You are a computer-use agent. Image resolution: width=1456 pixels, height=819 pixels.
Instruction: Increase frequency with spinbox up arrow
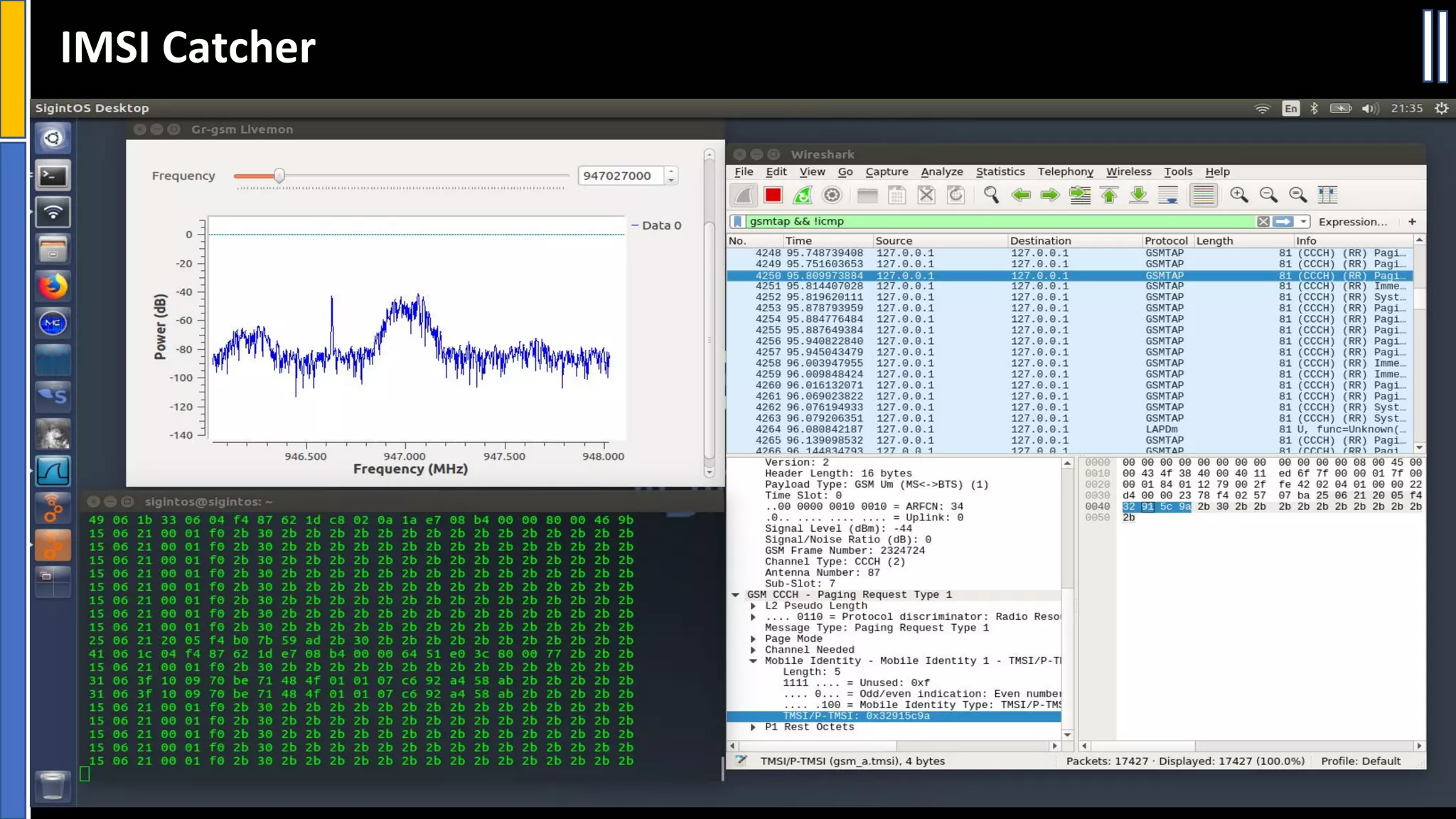[671, 171]
